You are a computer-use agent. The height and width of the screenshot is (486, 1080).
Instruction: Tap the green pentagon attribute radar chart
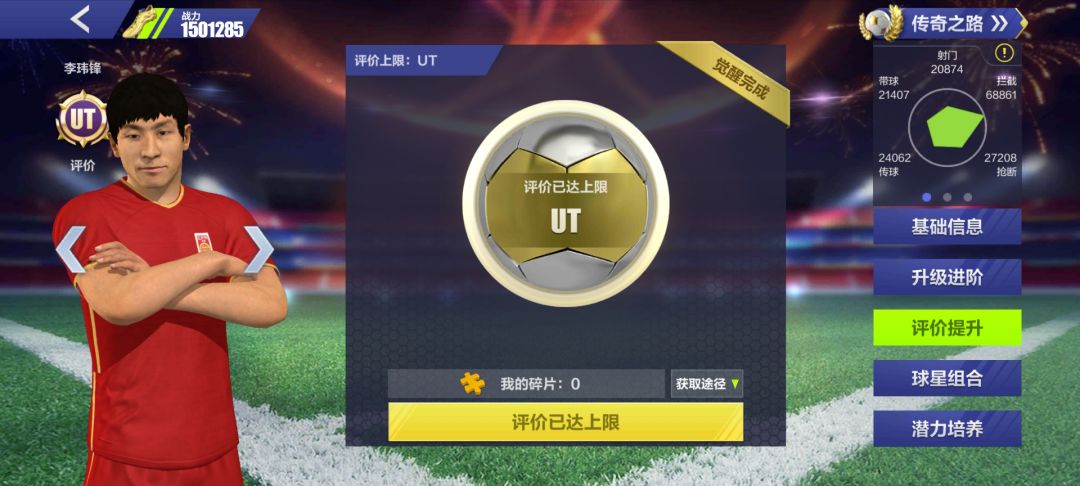click(954, 127)
